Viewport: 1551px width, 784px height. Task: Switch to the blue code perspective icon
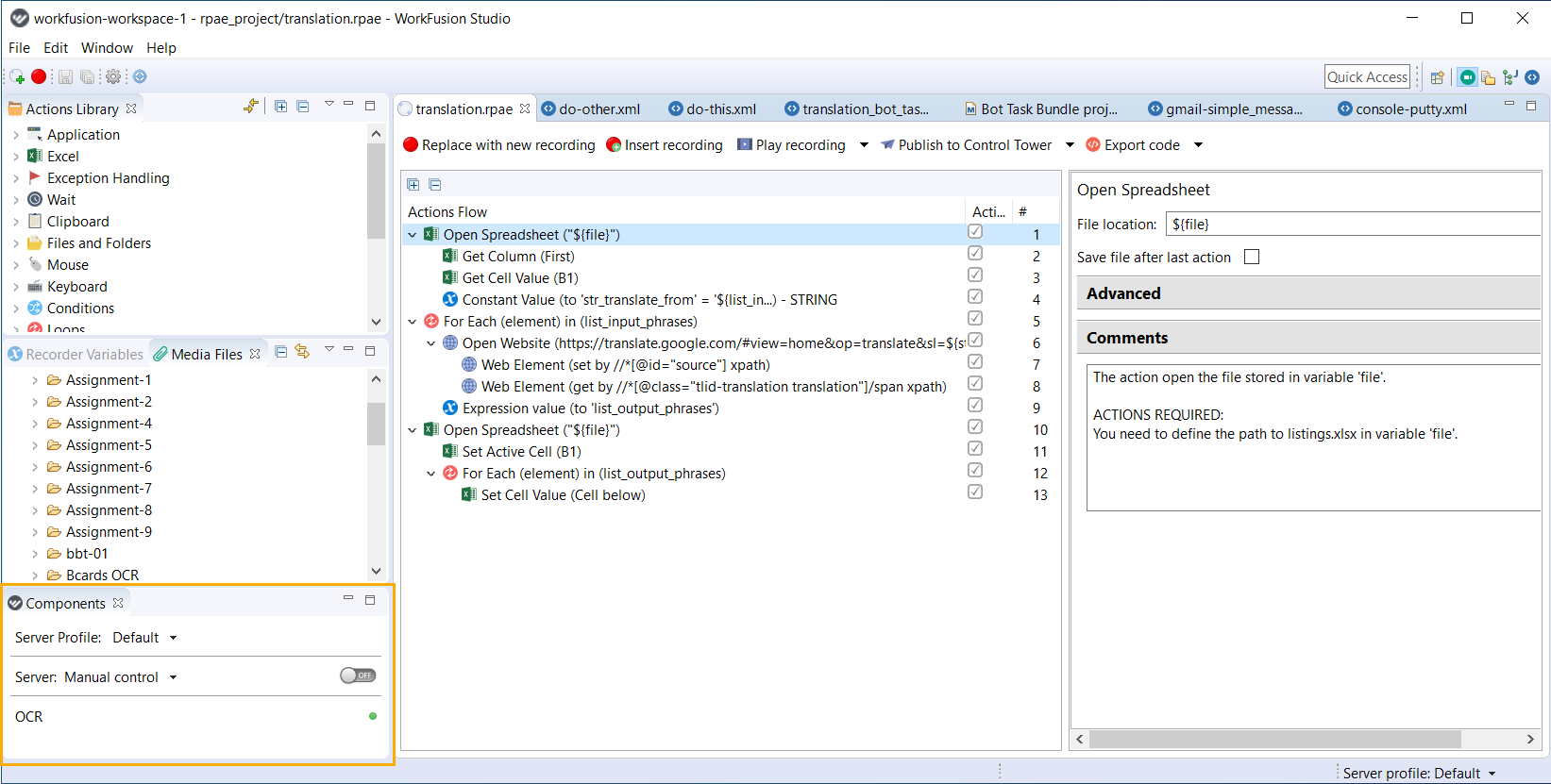click(1532, 77)
